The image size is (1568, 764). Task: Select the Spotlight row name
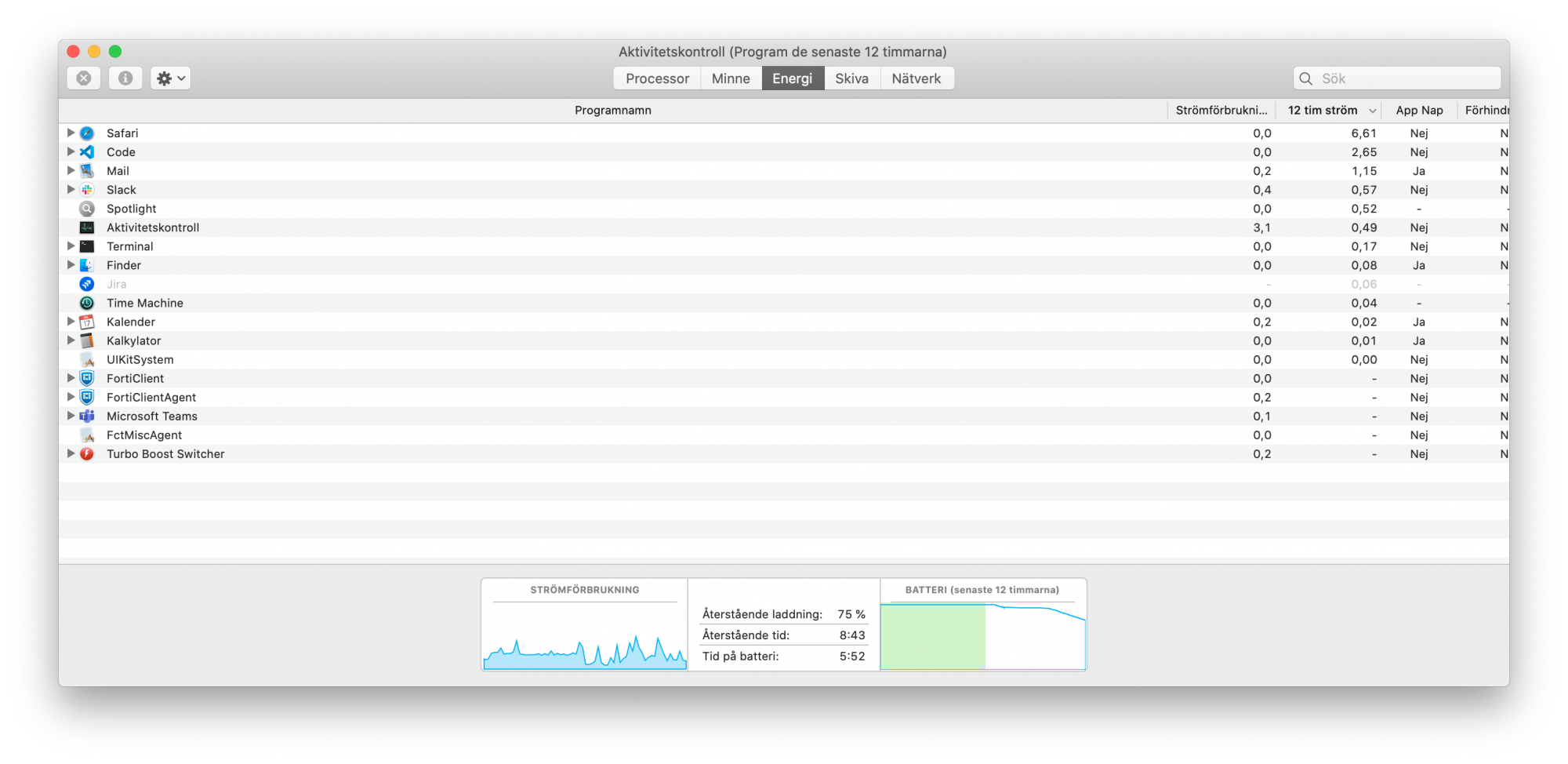pos(132,209)
